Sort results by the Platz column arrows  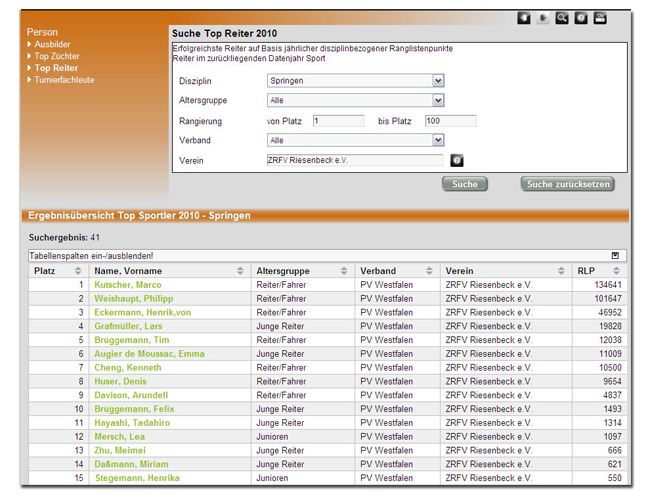point(78,271)
